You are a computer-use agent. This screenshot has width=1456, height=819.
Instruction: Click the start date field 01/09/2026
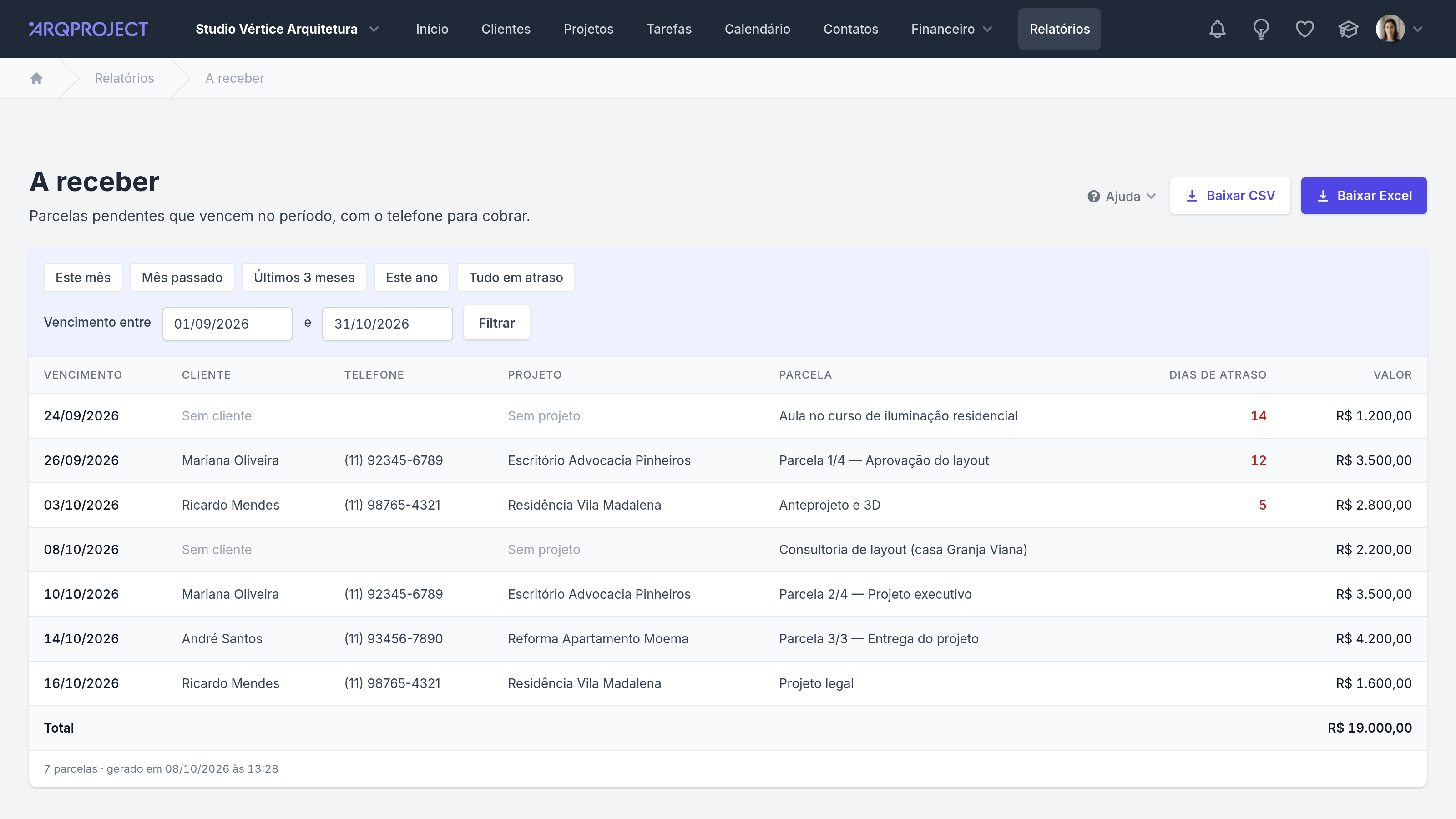[227, 324]
